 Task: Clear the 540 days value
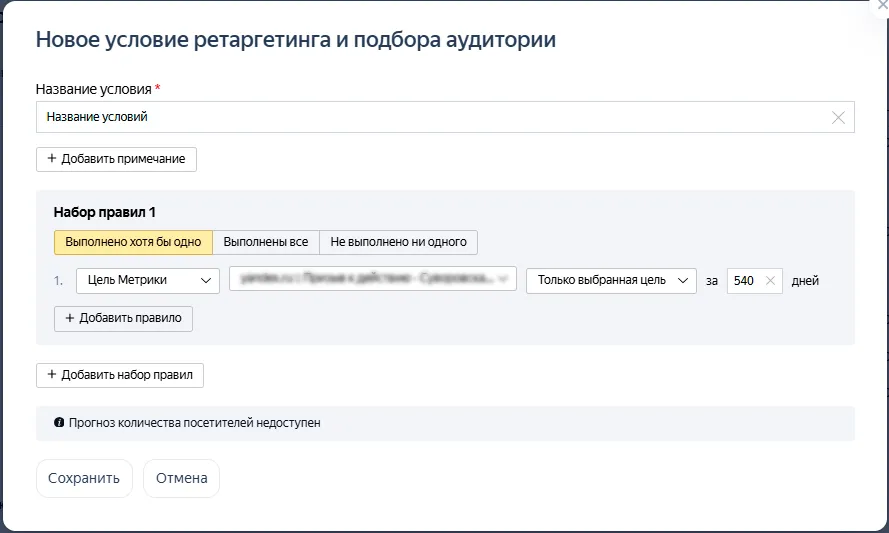pos(770,281)
